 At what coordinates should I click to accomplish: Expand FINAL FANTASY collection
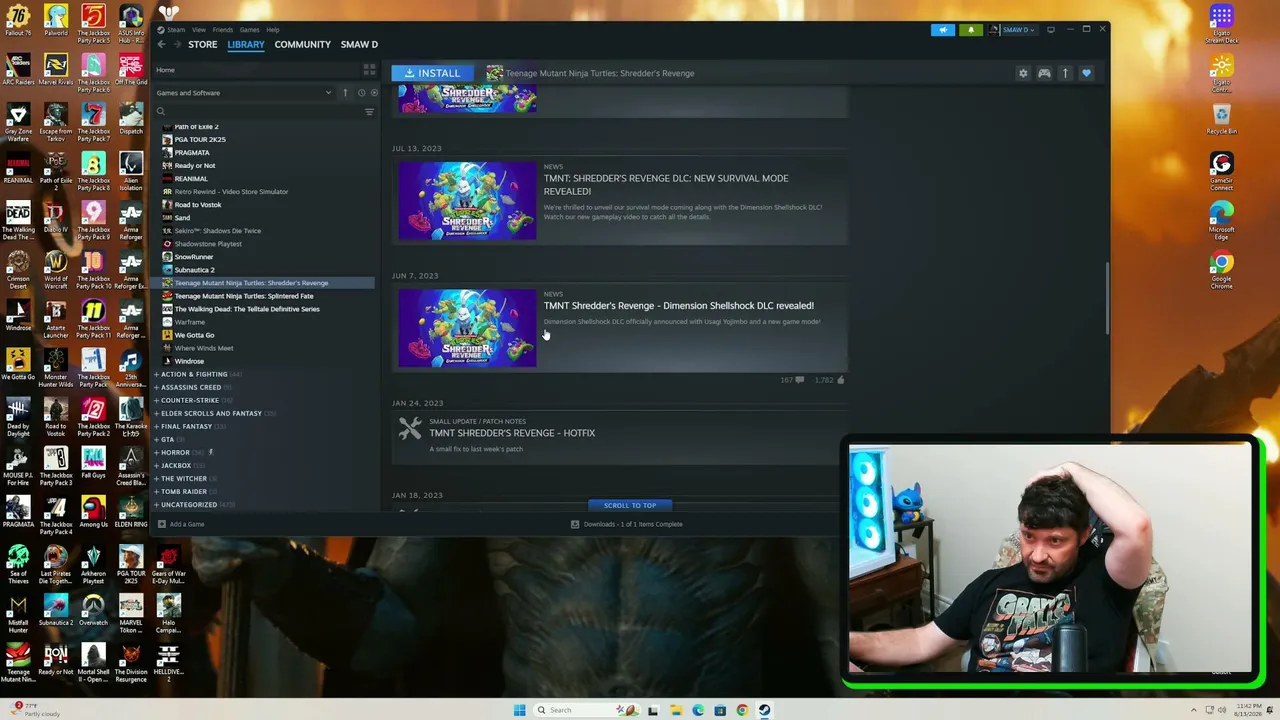(187, 426)
